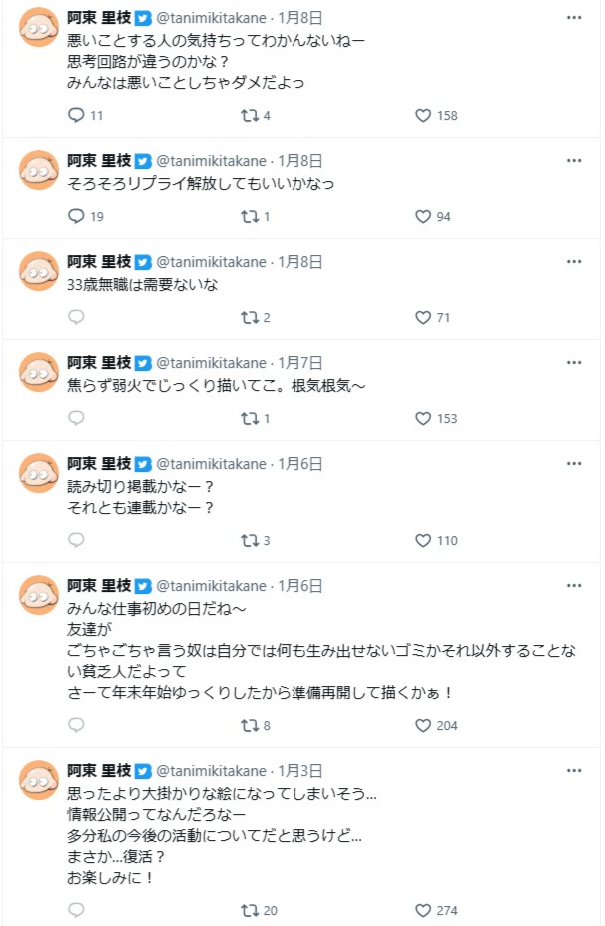
Task: Like the tweet with 204 likes
Action: coord(423,725)
